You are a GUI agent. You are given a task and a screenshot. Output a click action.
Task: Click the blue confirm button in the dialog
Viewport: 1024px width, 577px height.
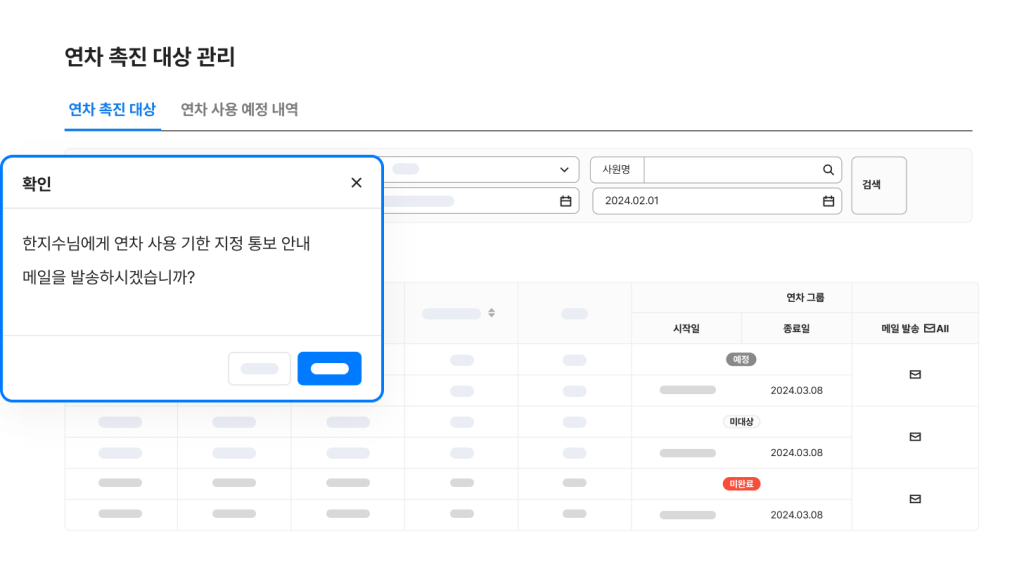coord(329,368)
